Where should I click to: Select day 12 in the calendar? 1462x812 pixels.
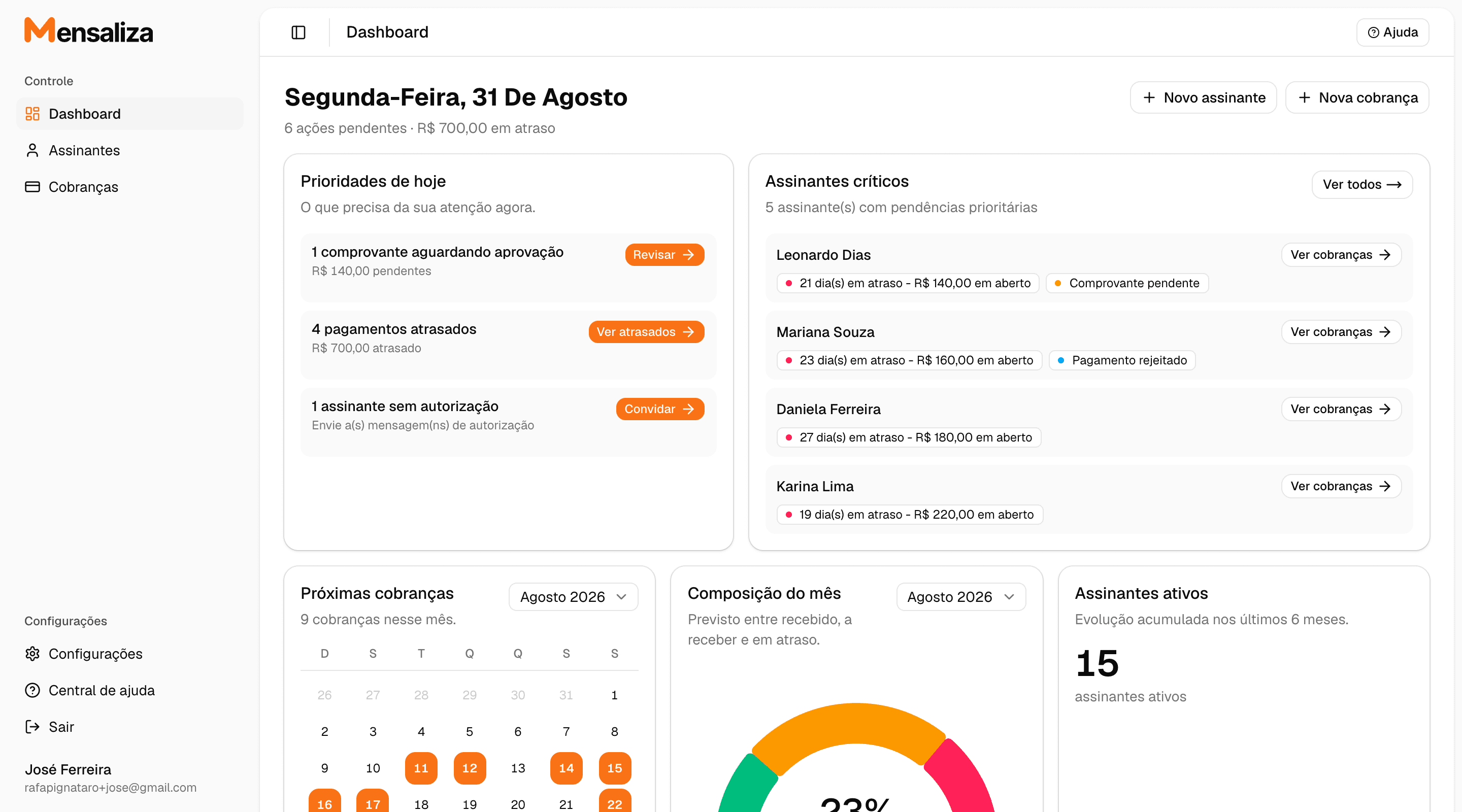[470, 768]
